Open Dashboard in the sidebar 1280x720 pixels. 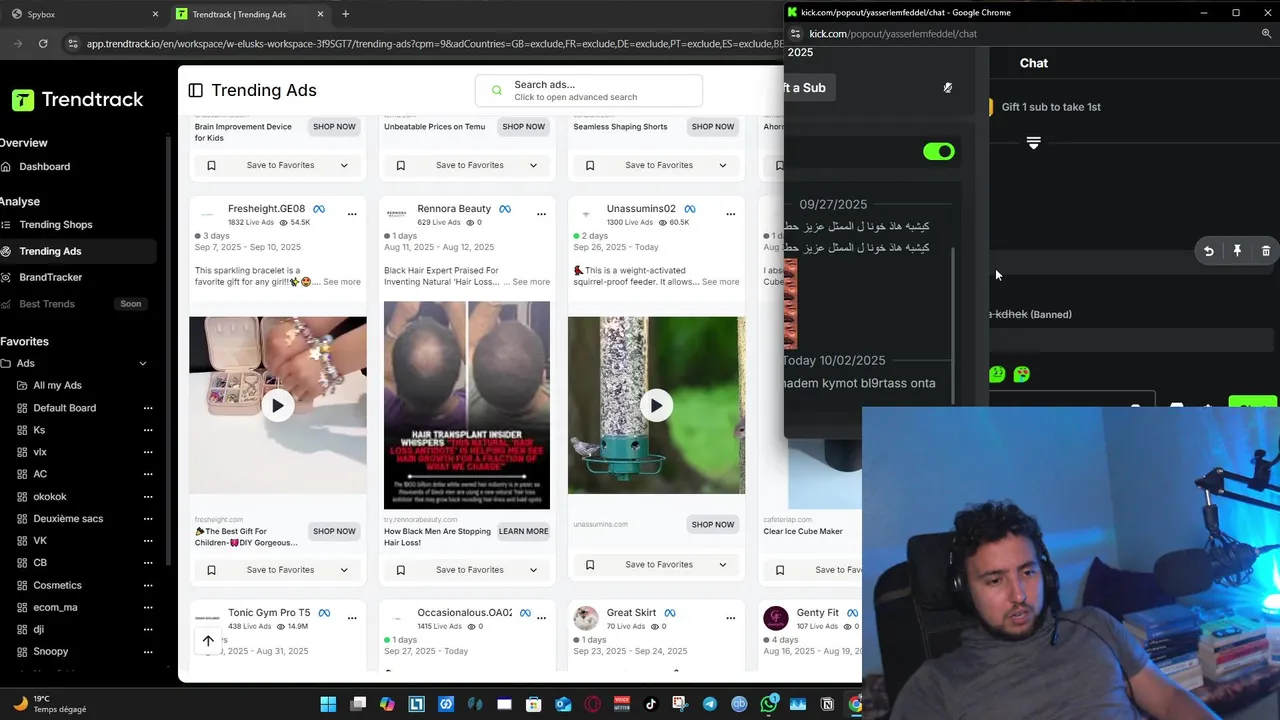44,166
